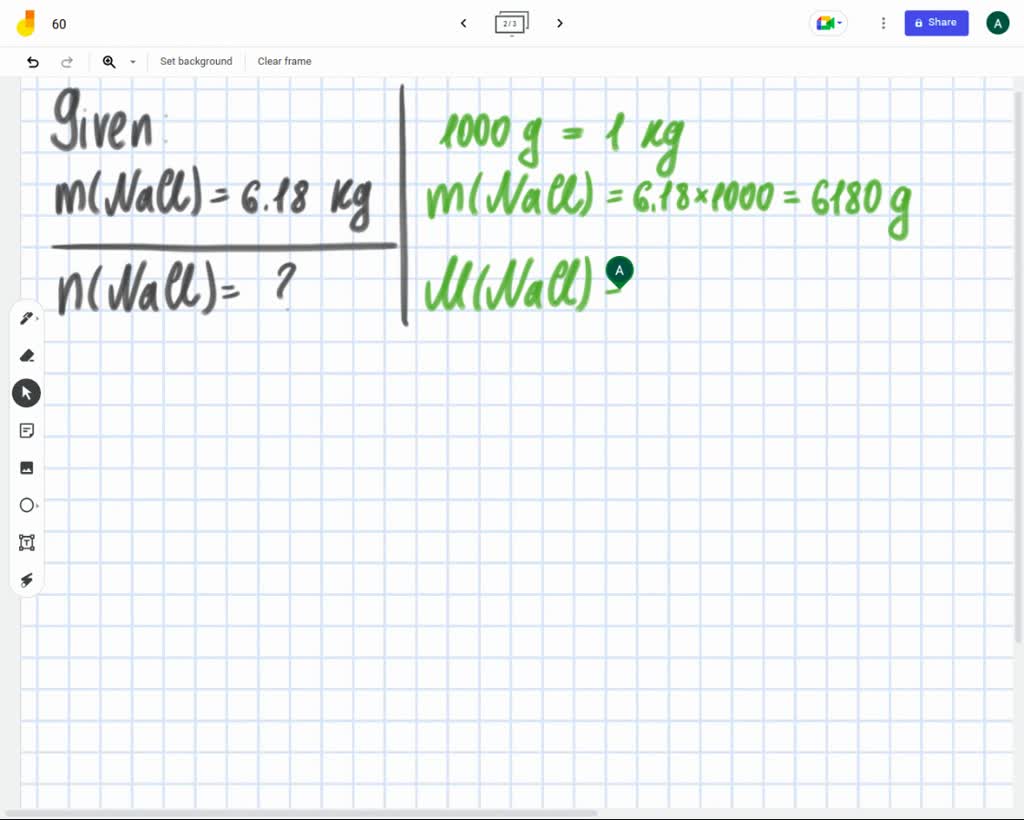
Task: Insert a sticky note
Action: pyautogui.click(x=26, y=430)
